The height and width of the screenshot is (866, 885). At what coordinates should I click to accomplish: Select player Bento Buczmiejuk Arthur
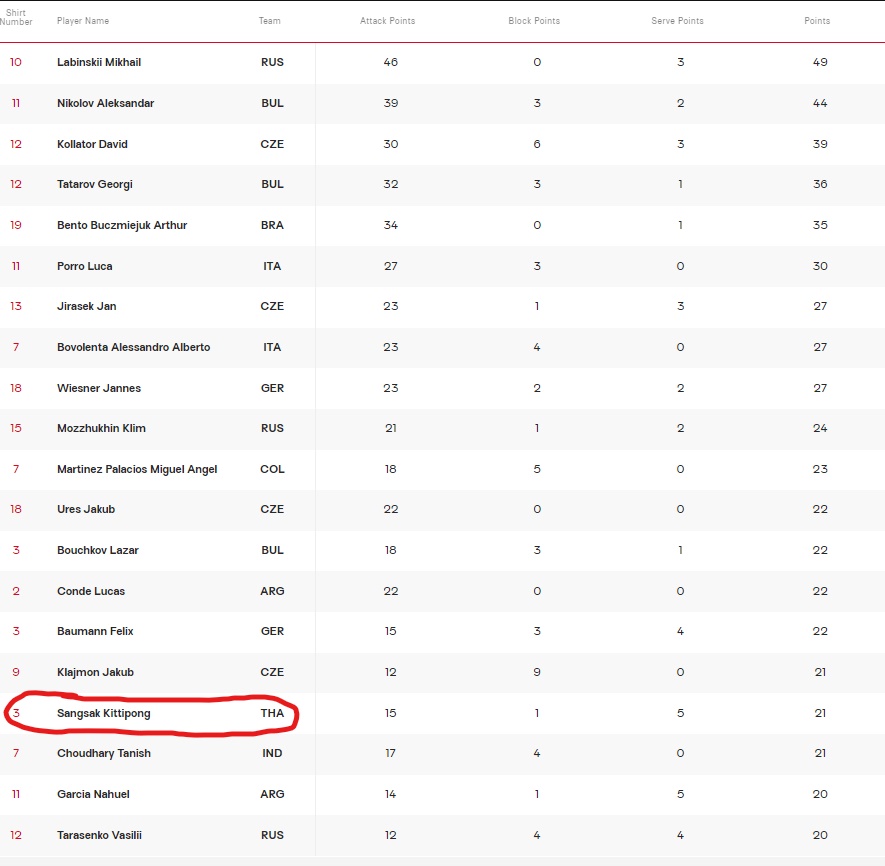click(x=122, y=225)
